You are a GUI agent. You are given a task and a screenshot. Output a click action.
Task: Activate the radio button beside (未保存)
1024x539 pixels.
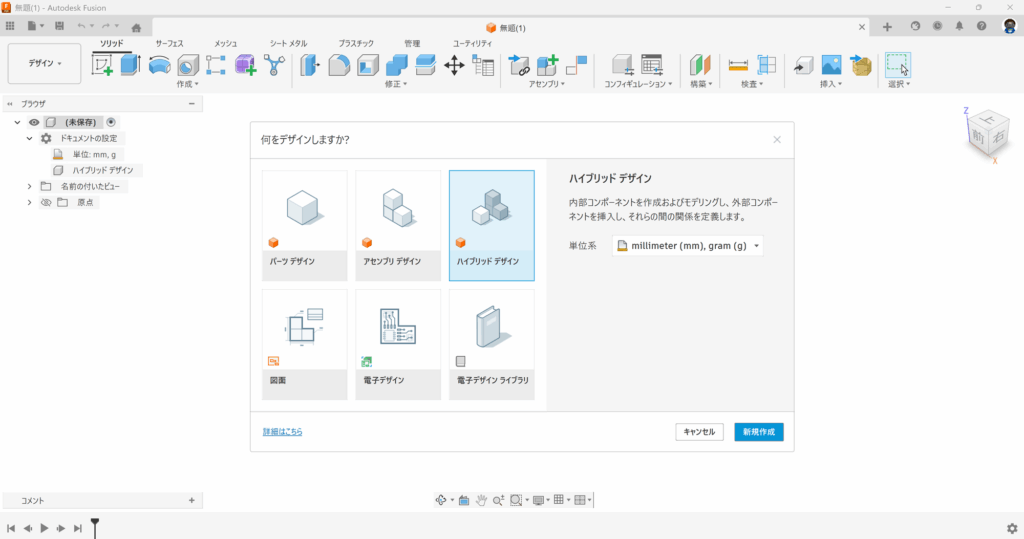point(111,122)
